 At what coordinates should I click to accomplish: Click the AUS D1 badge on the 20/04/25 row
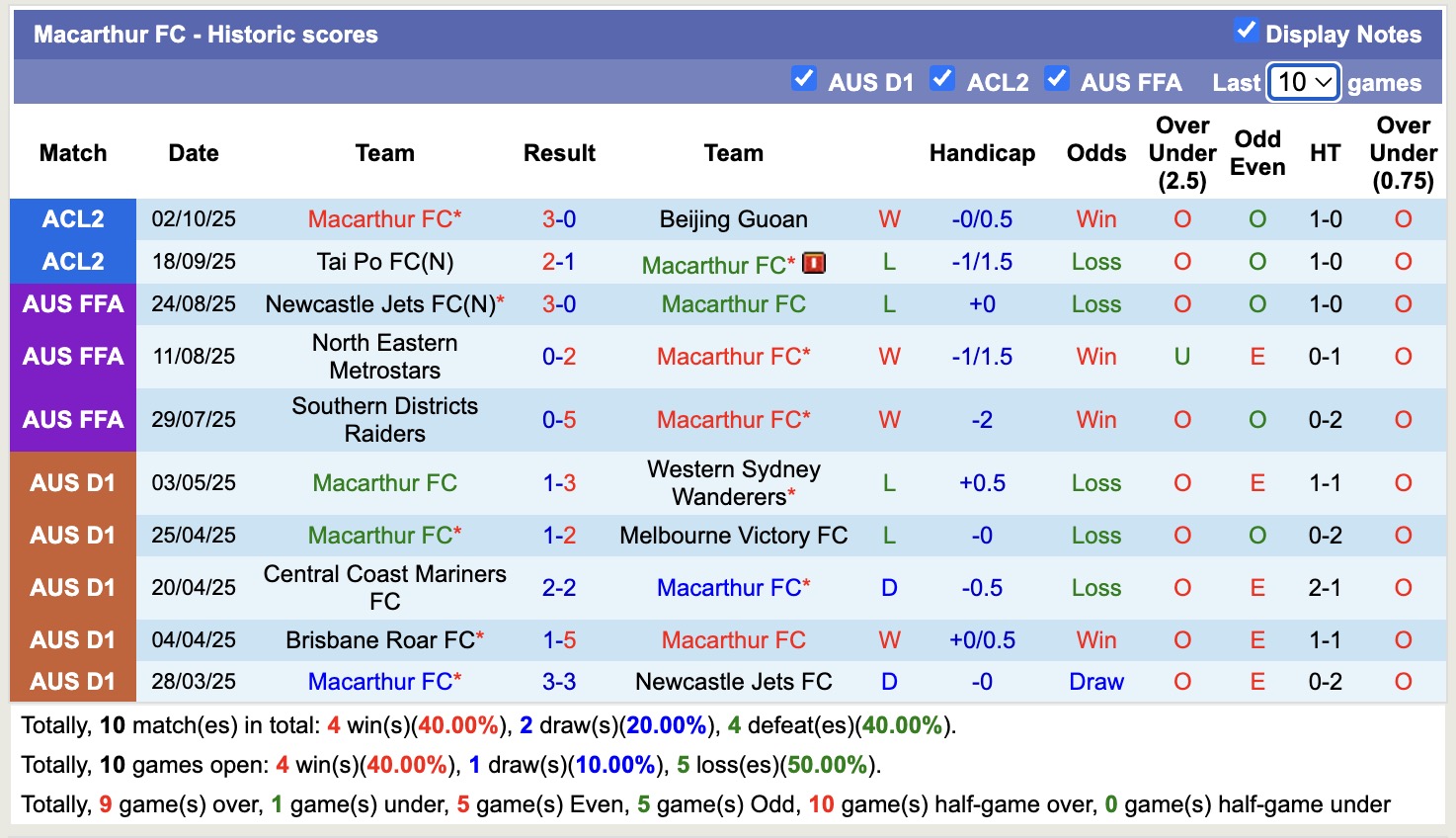[72, 587]
